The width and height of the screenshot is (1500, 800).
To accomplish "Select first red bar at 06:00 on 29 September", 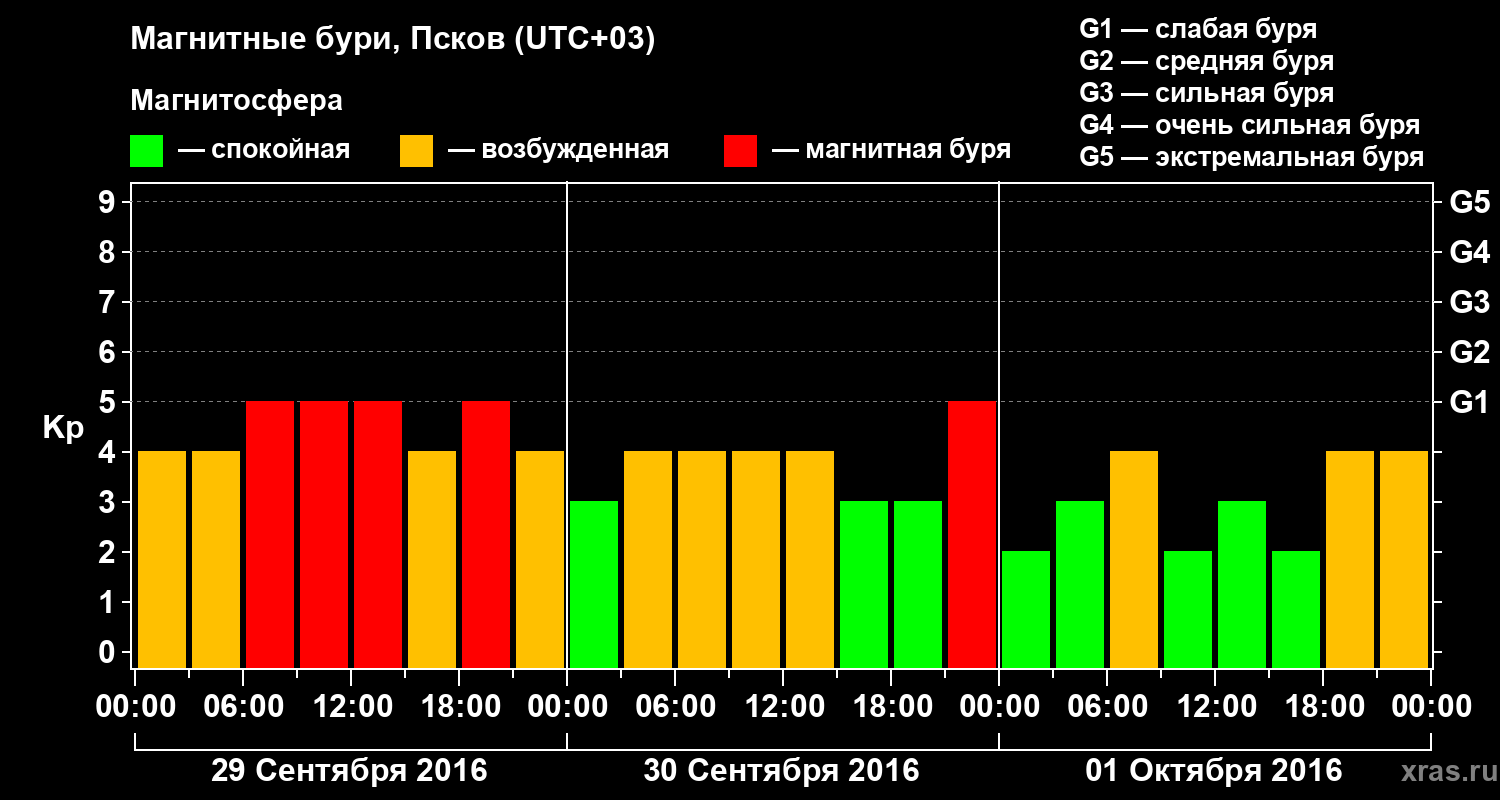I will 270,535.
